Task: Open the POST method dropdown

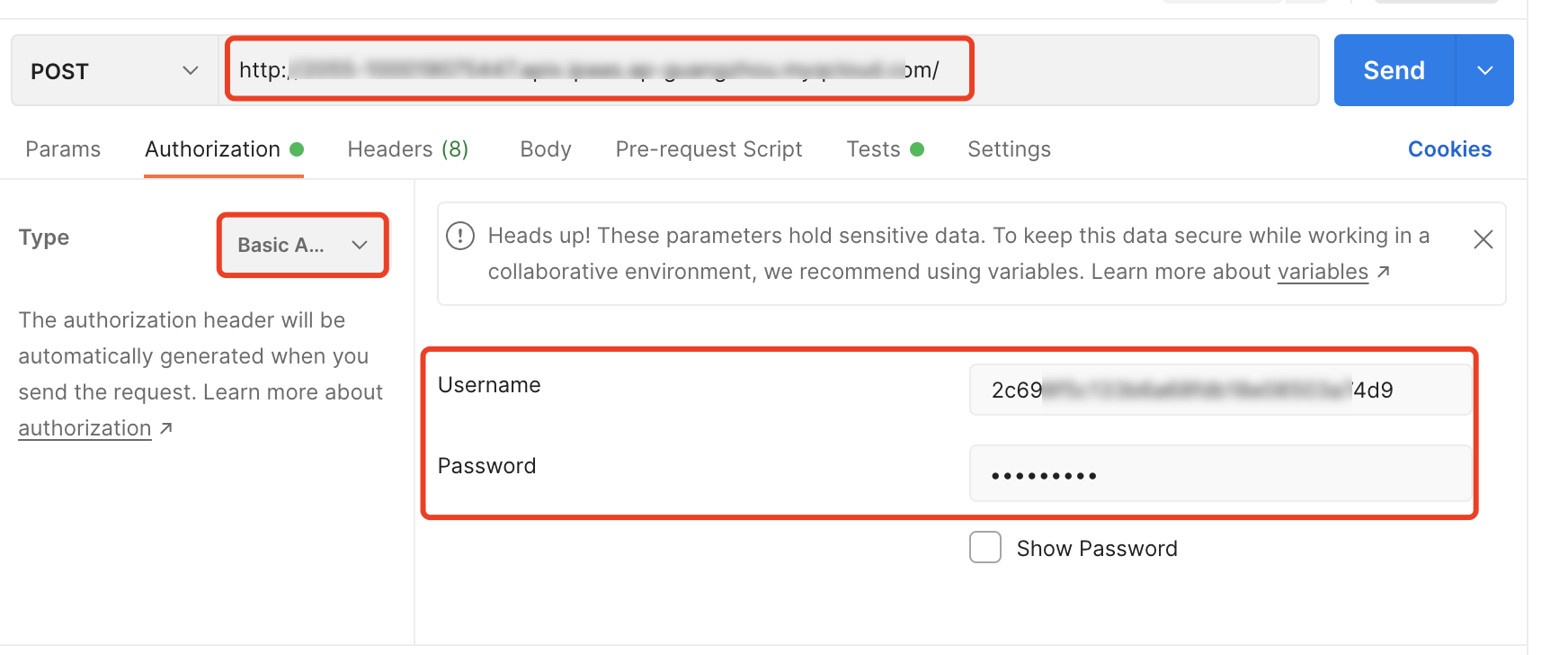Action: pos(115,71)
